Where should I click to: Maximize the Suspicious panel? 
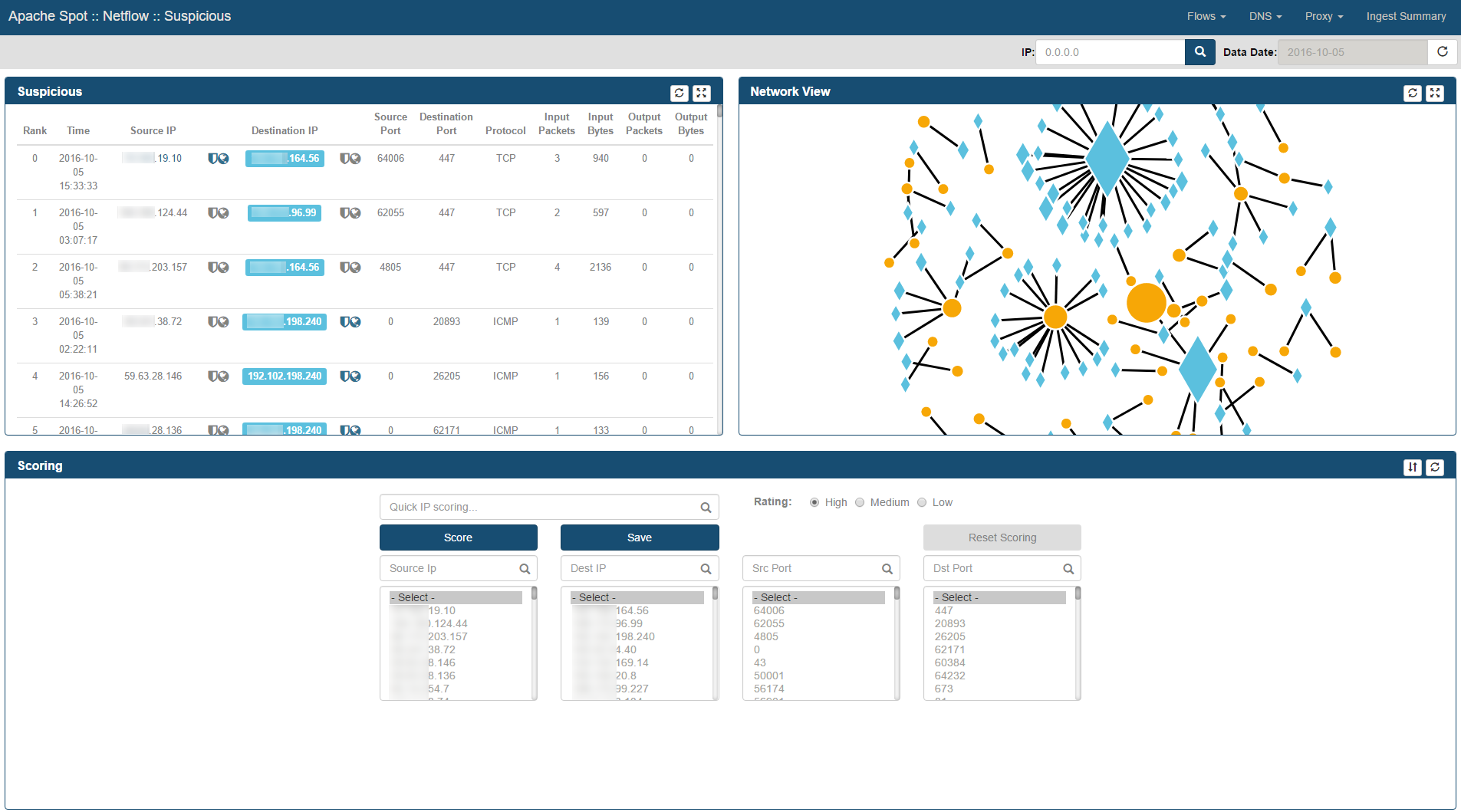[x=701, y=93]
